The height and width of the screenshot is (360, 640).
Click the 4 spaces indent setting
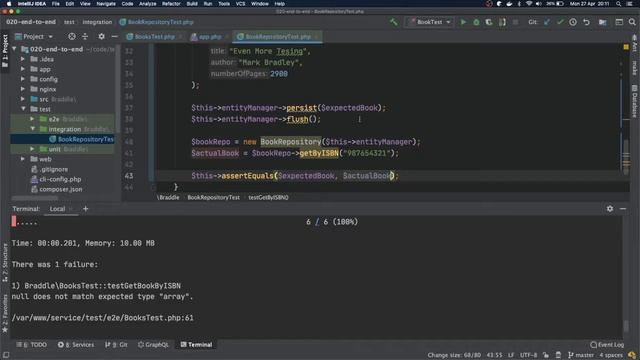click(x=611, y=355)
